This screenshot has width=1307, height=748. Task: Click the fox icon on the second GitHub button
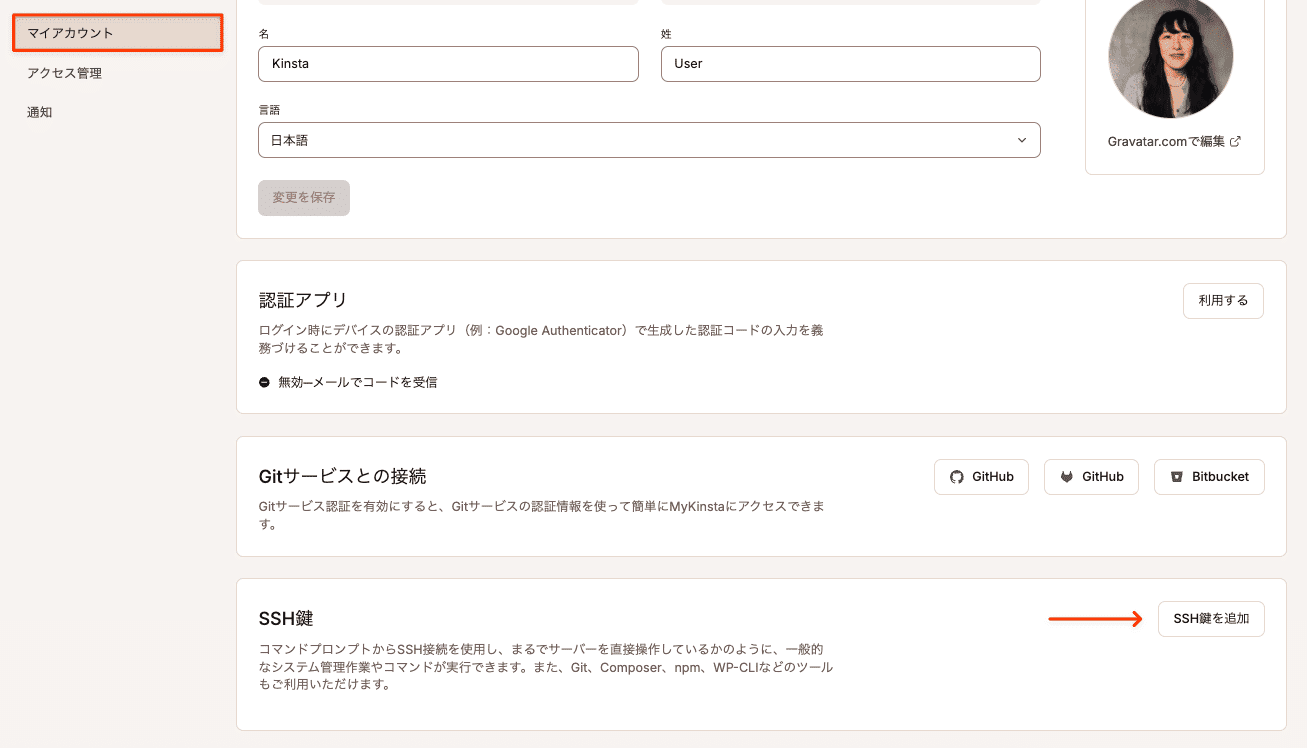click(1067, 477)
